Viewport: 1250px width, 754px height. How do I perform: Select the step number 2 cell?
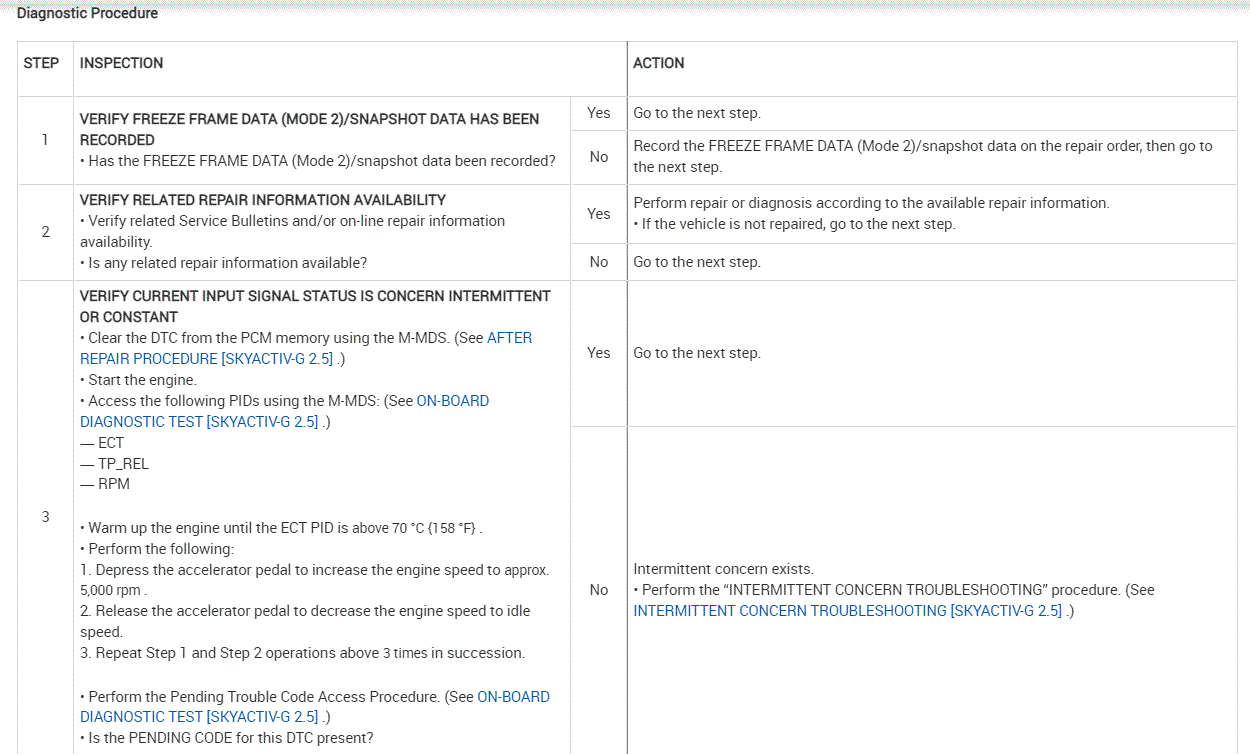point(45,232)
